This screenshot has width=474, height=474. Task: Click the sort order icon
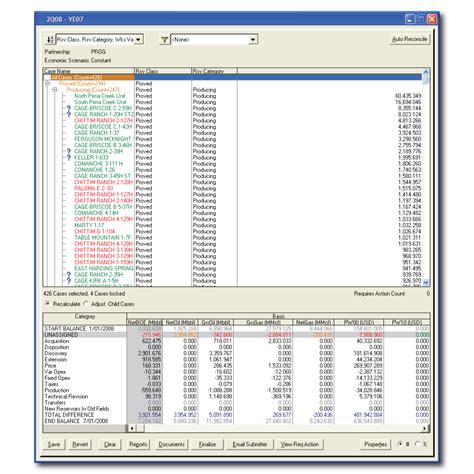click(50, 40)
